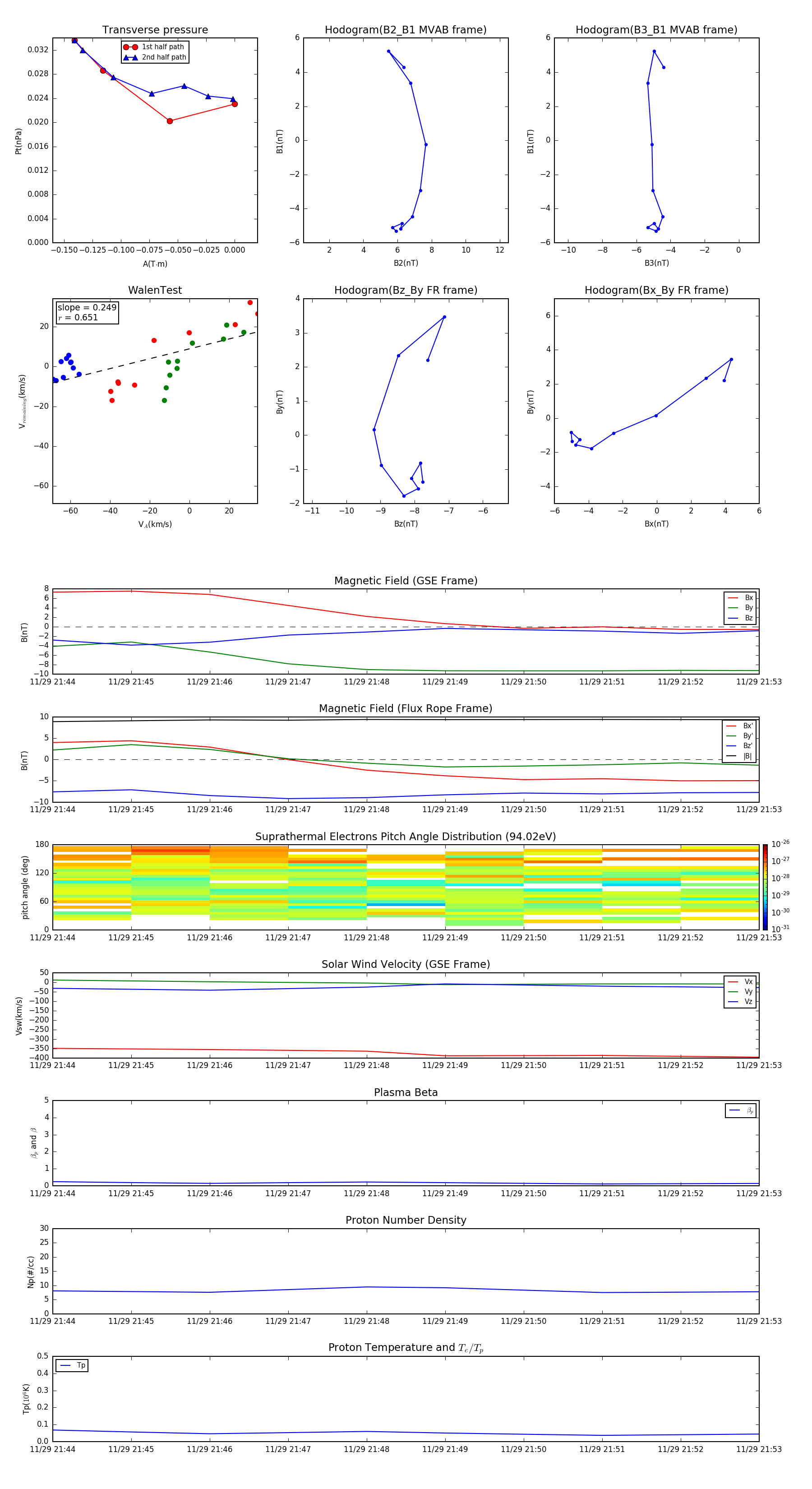The height and width of the screenshot is (1489, 812).
Task: Click the 'WalenTest' plot title
Action: [155, 290]
